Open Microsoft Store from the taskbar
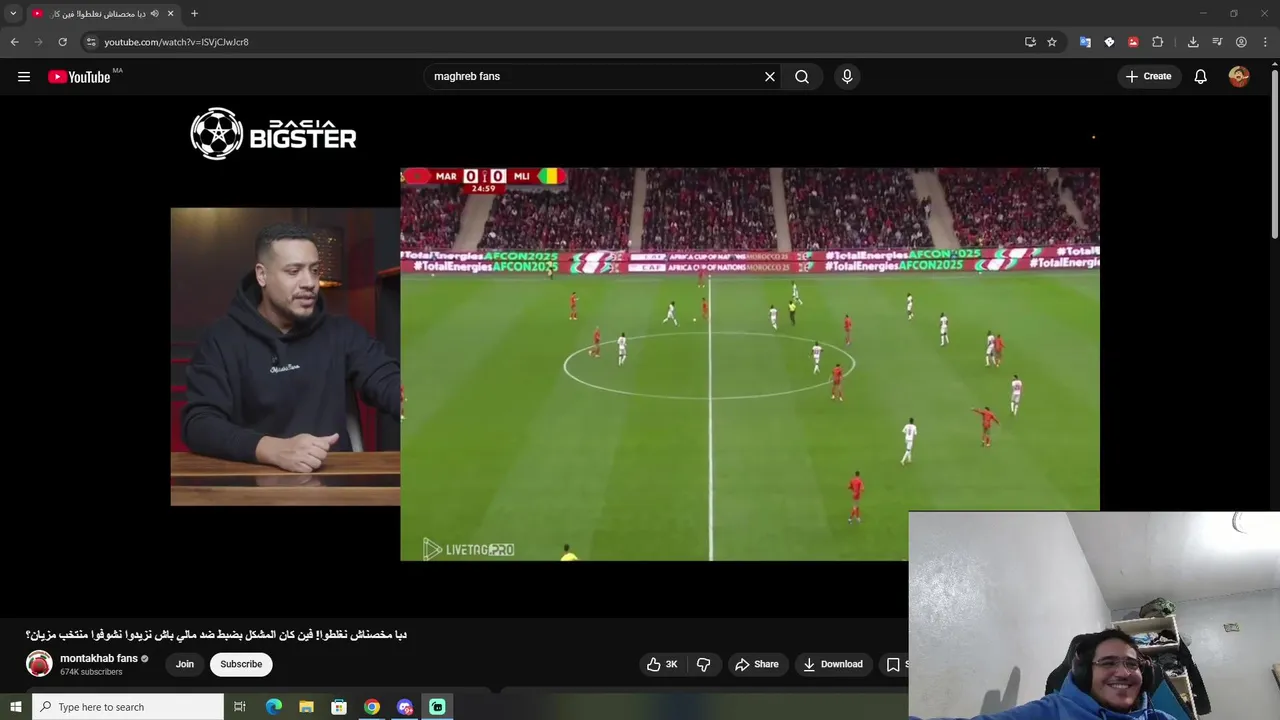The image size is (1280, 720). (x=339, y=707)
